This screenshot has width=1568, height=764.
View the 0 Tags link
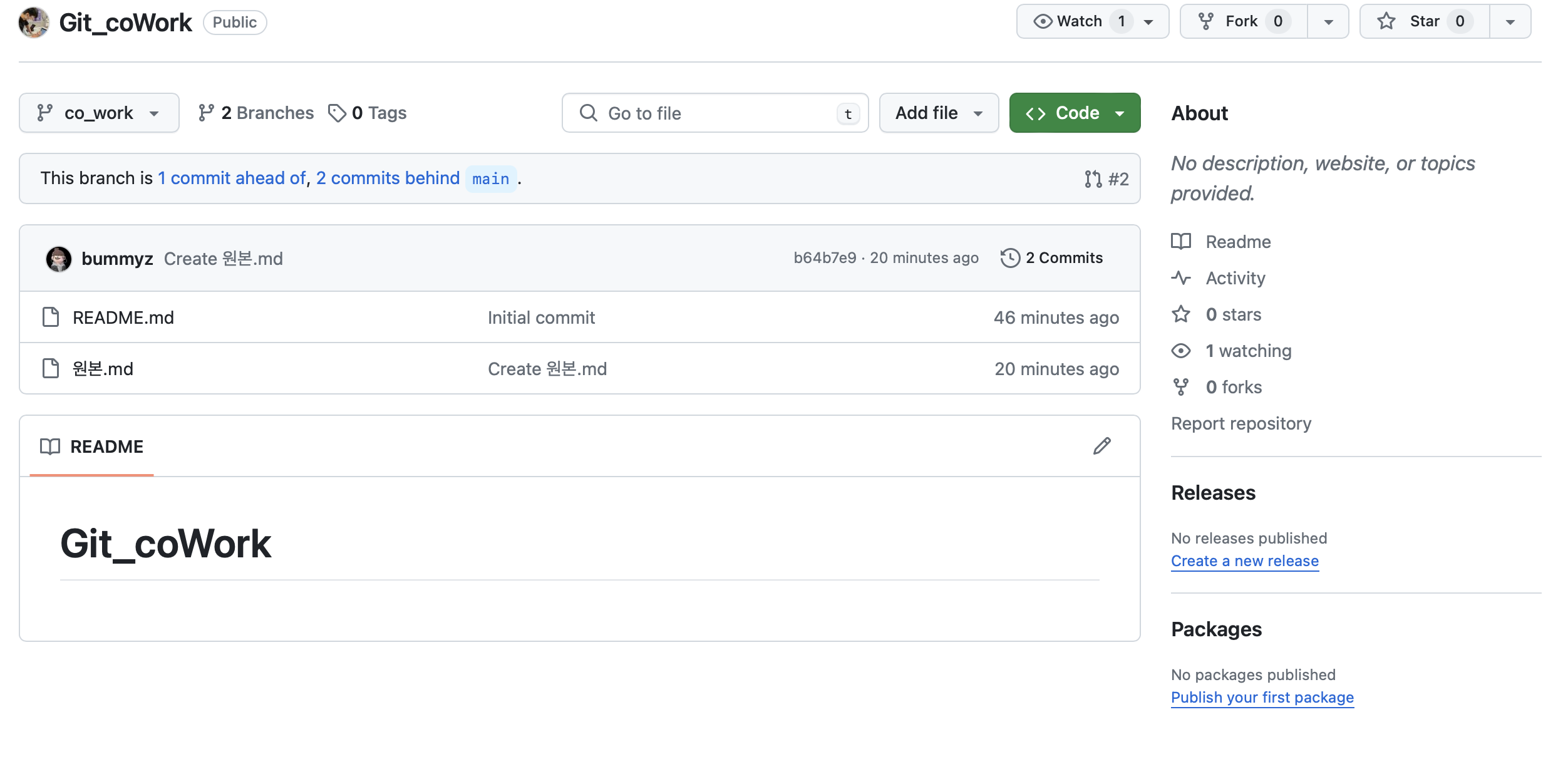[x=368, y=113]
